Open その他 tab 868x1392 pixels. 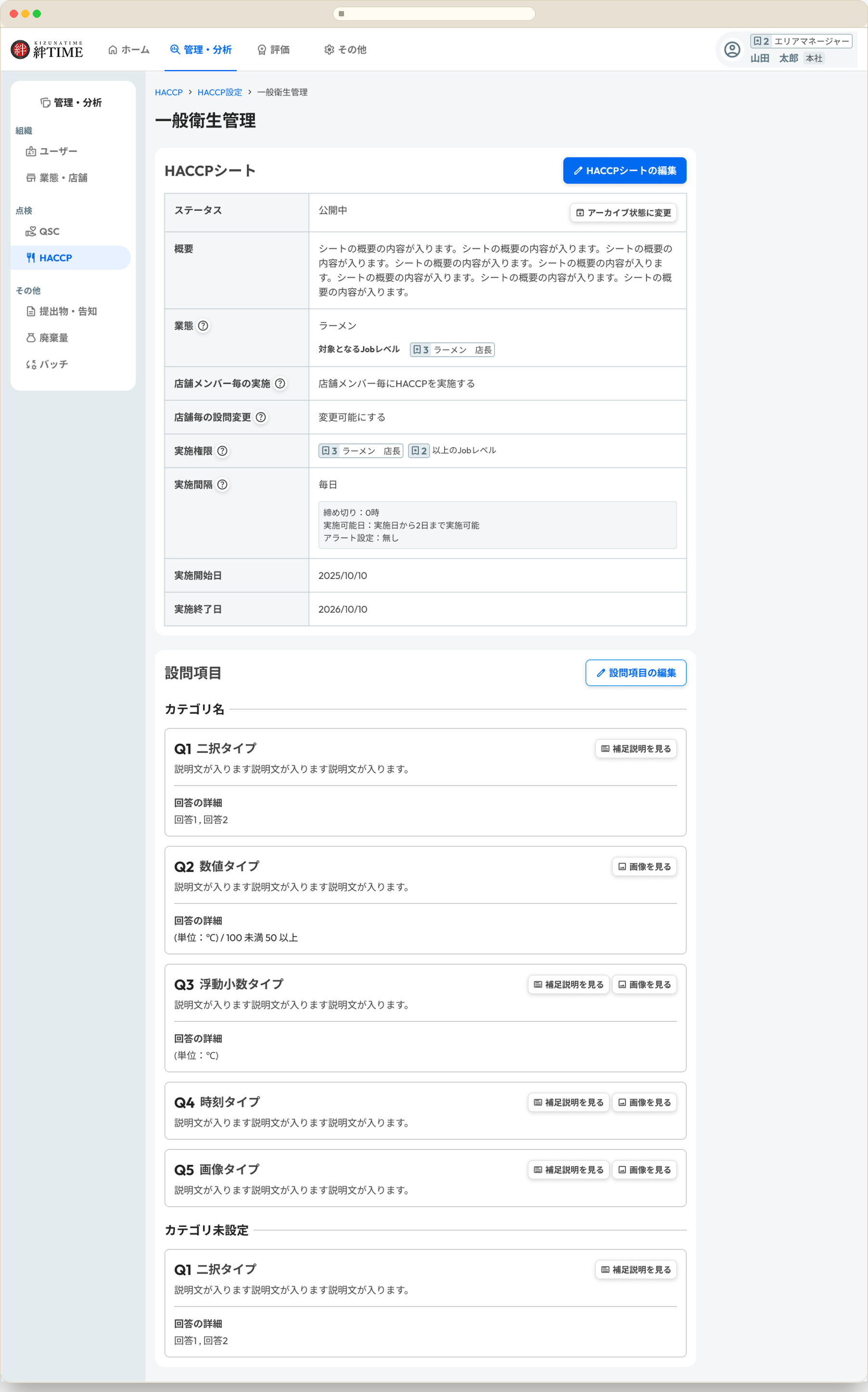click(x=345, y=50)
